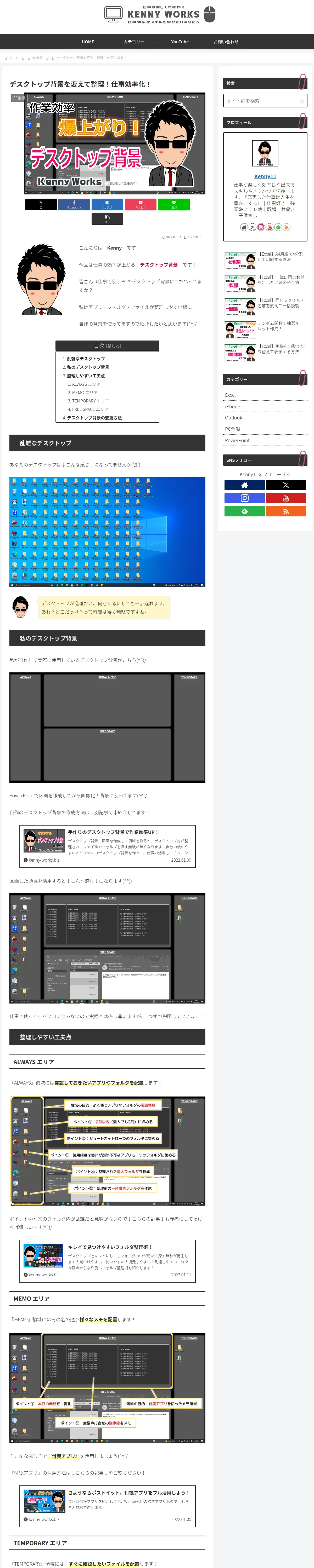Image resolution: width=314 pixels, height=1568 pixels.
Task: Click the red YouTube button under SNSフォロー
Action: pos(286,498)
